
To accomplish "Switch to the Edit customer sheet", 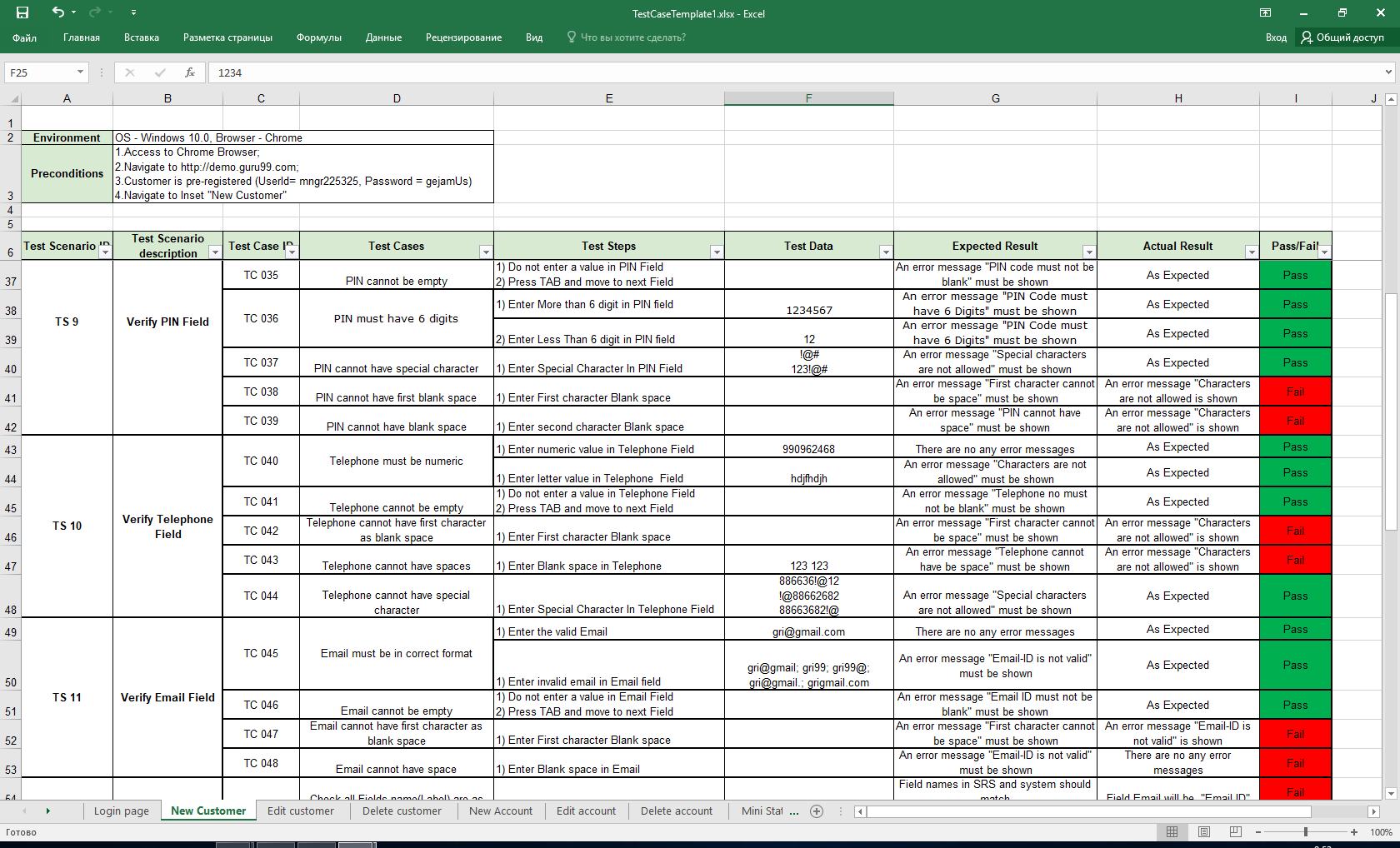I will 301,811.
